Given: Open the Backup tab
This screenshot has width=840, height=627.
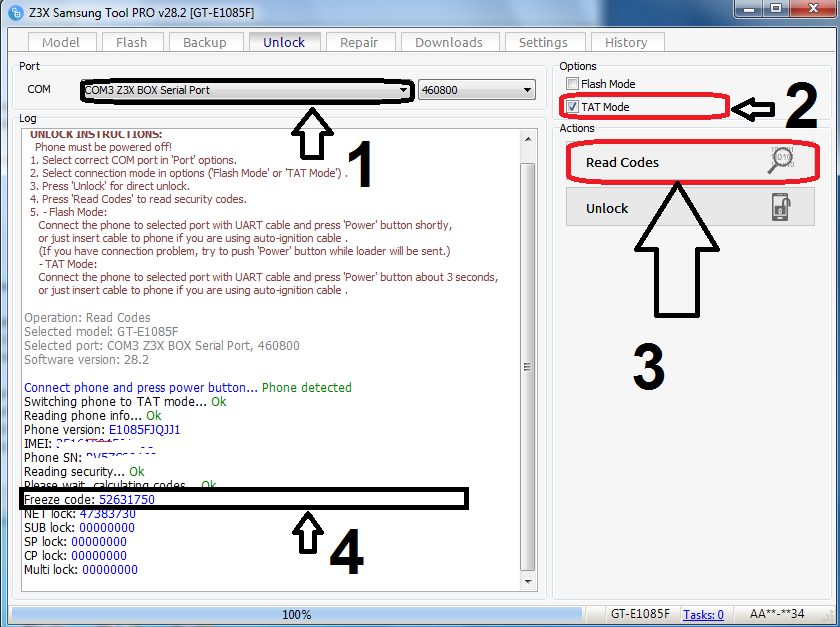Looking at the screenshot, I should click(205, 42).
